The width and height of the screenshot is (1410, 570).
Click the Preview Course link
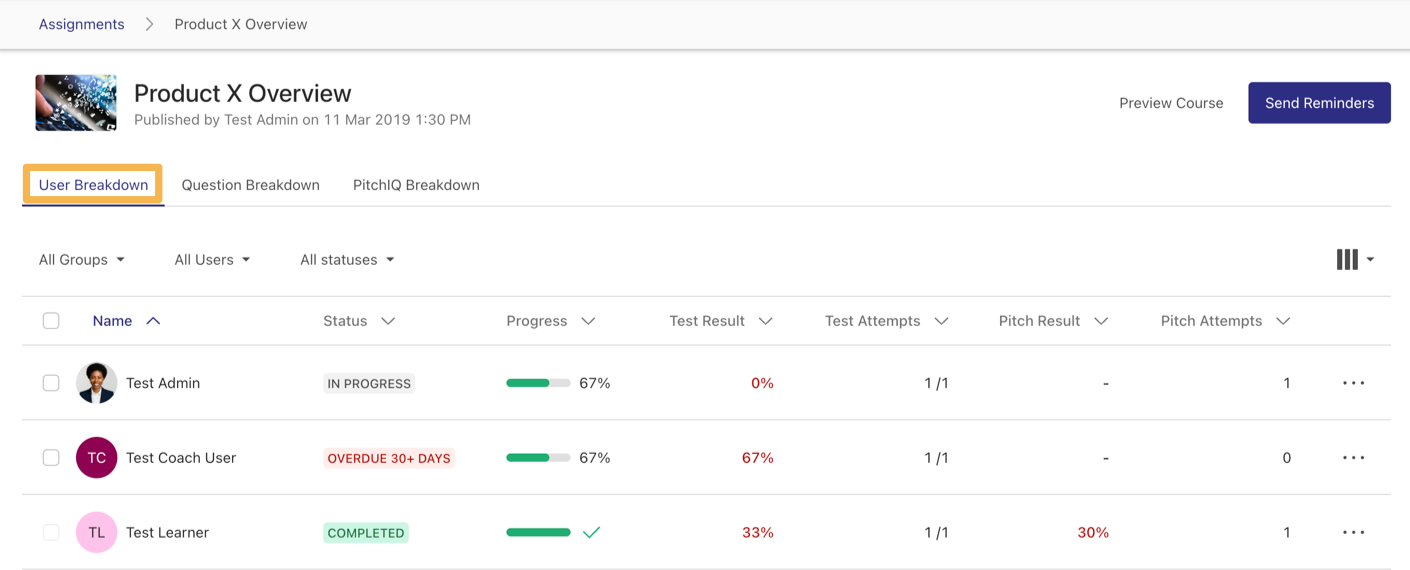click(x=1171, y=103)
